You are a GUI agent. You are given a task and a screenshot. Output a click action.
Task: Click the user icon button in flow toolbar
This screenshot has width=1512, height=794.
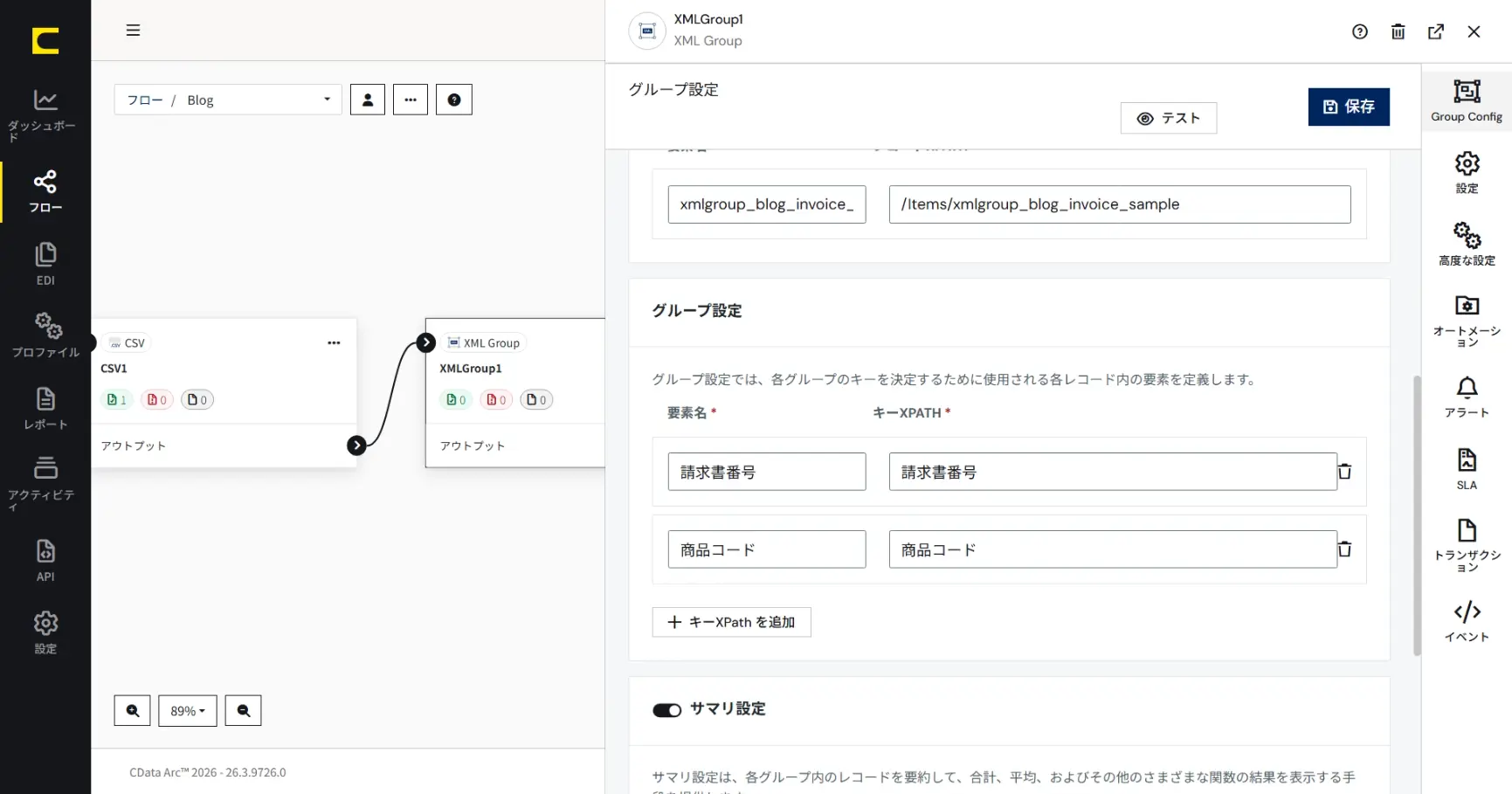pos(368,100)
